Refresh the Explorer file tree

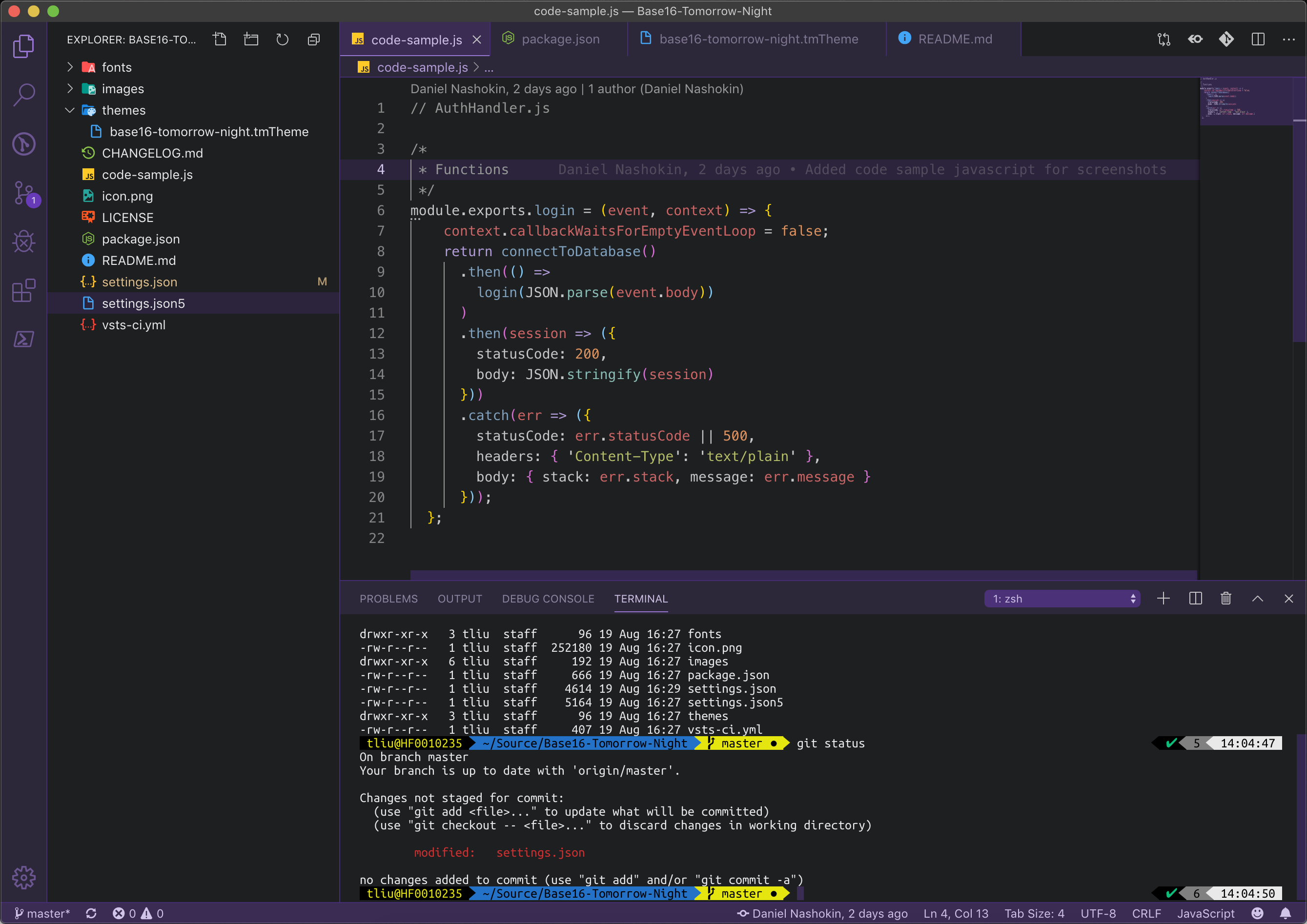click(x=283, y=39)
